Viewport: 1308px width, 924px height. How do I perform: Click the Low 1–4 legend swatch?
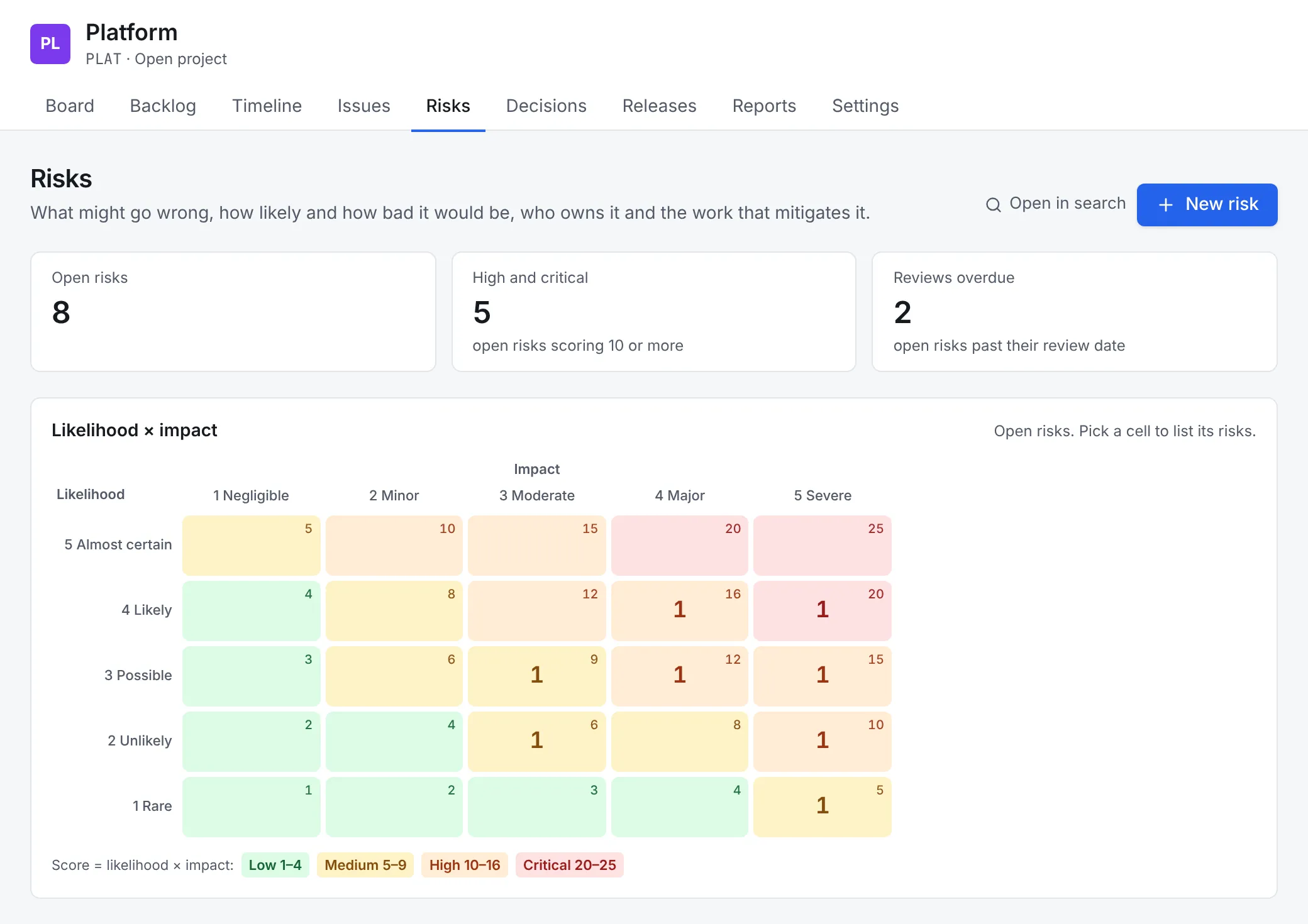point(275,865)
